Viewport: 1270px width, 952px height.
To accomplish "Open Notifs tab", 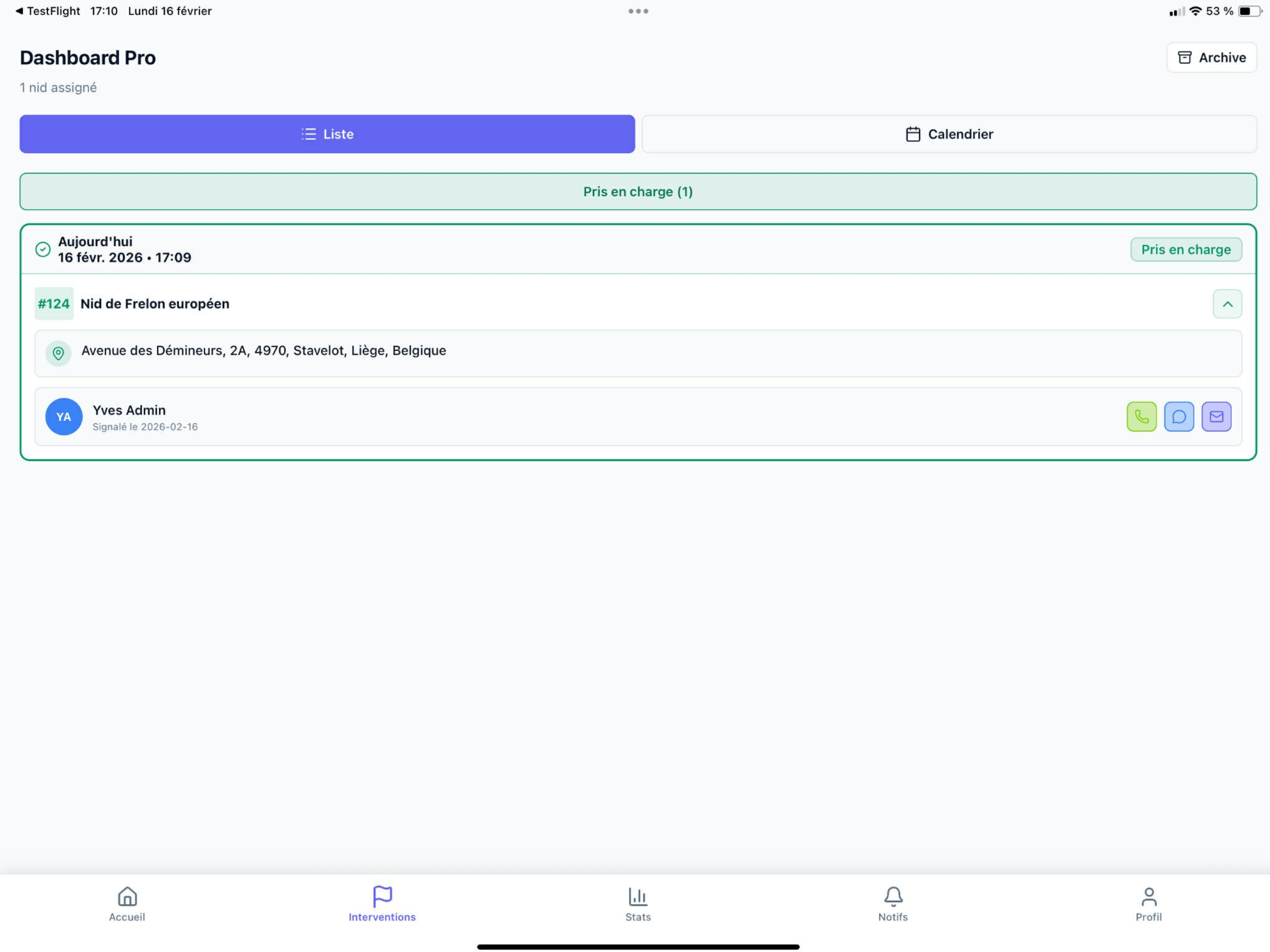I will [x=893, y=905].
